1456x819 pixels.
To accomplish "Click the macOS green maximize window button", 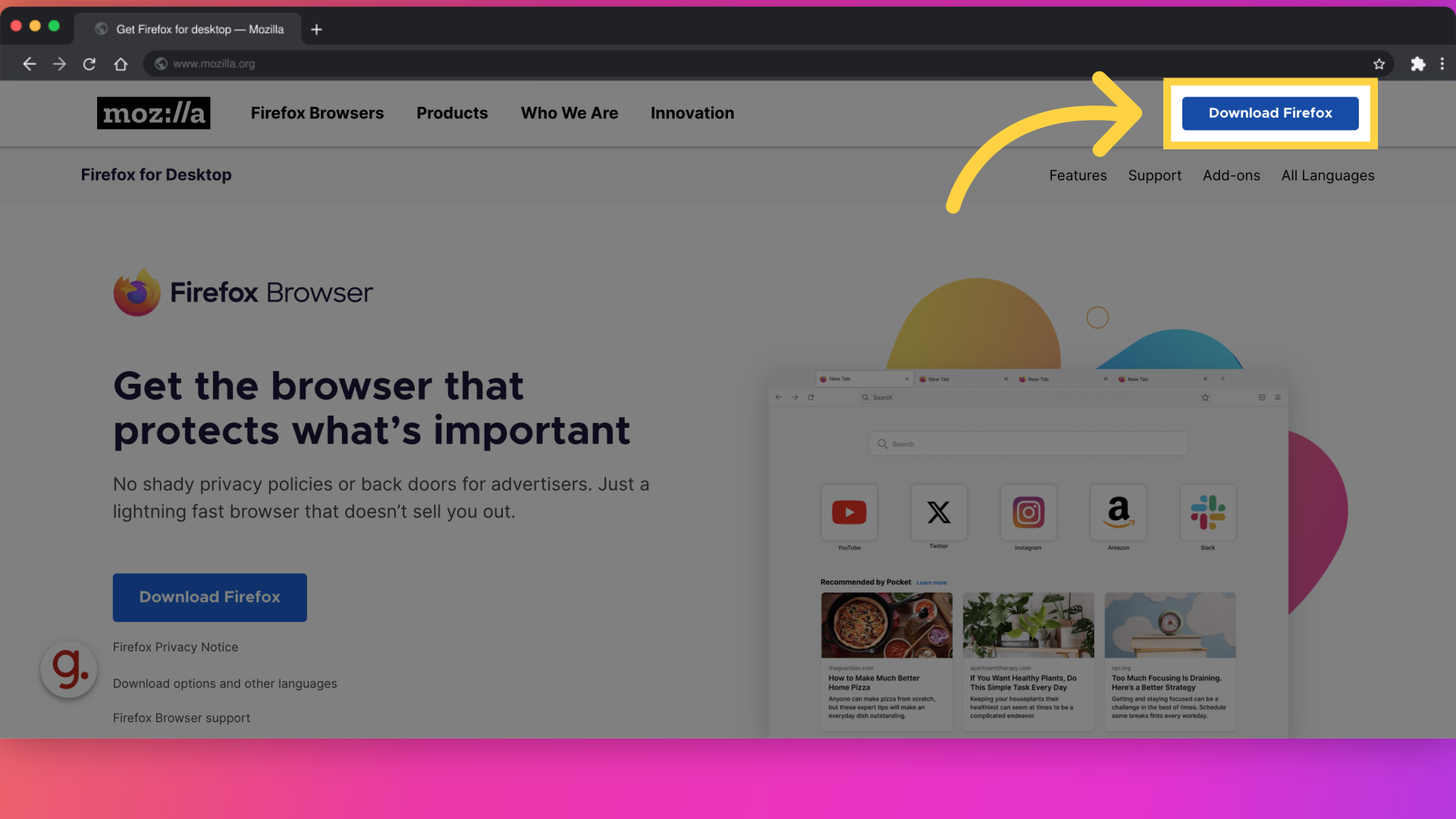I will coord(54,26).
